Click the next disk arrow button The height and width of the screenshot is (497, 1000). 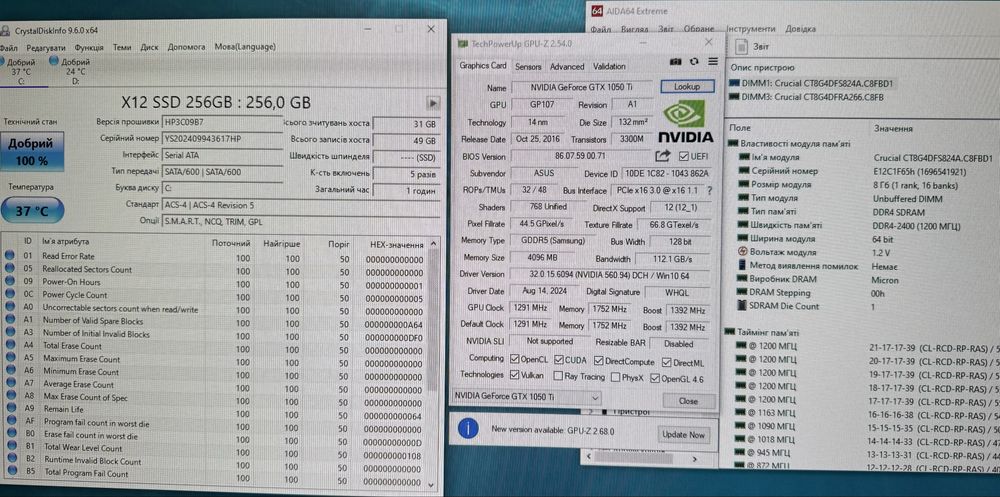pyautogui.click(x=433, y=102)
